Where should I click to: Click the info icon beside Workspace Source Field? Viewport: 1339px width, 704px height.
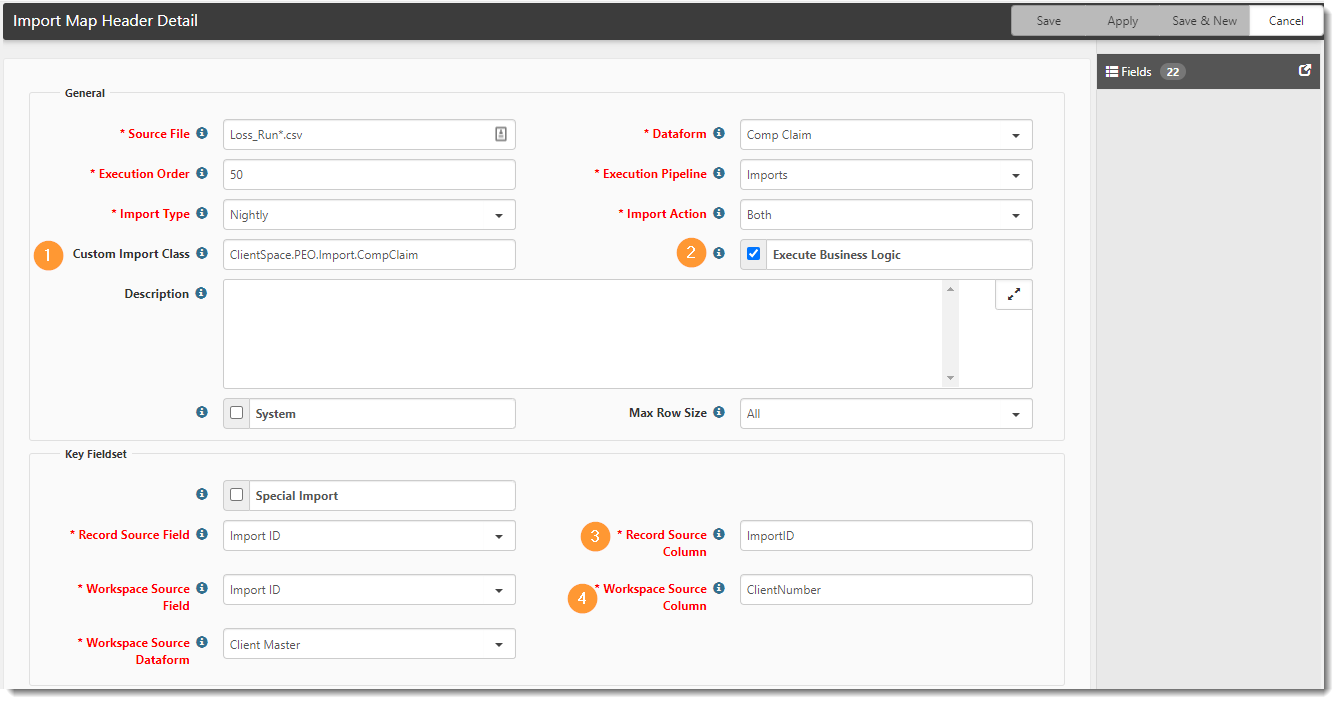[x=202, y=588]
